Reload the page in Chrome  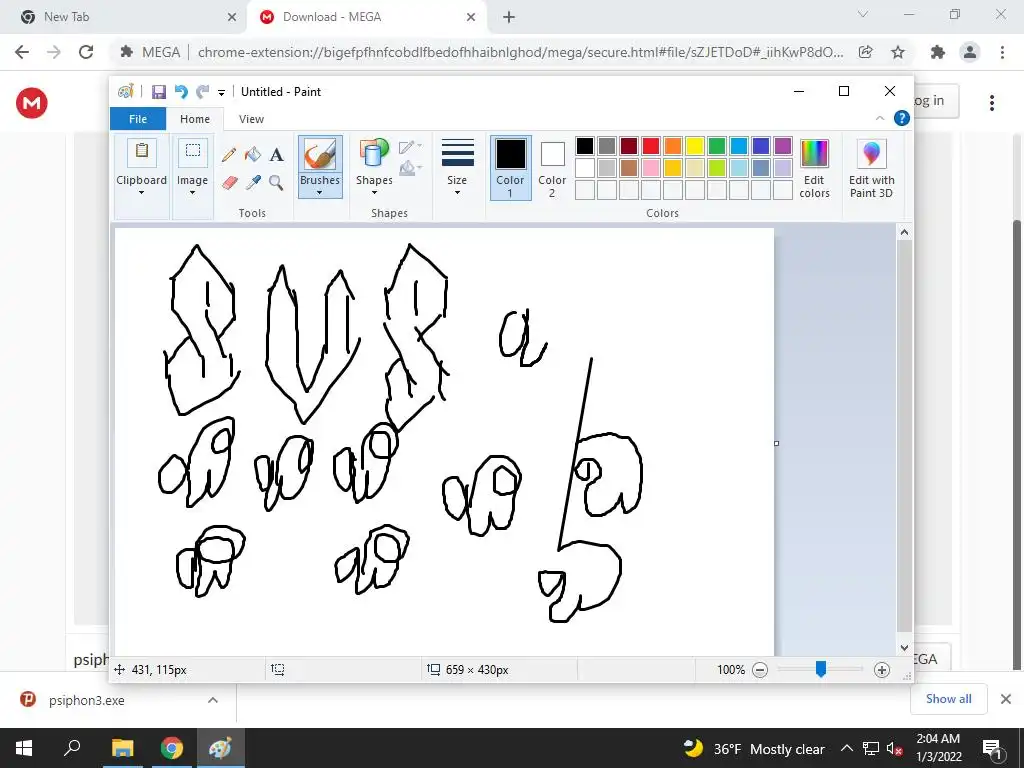pyautogui.click(x=86, y=52)
